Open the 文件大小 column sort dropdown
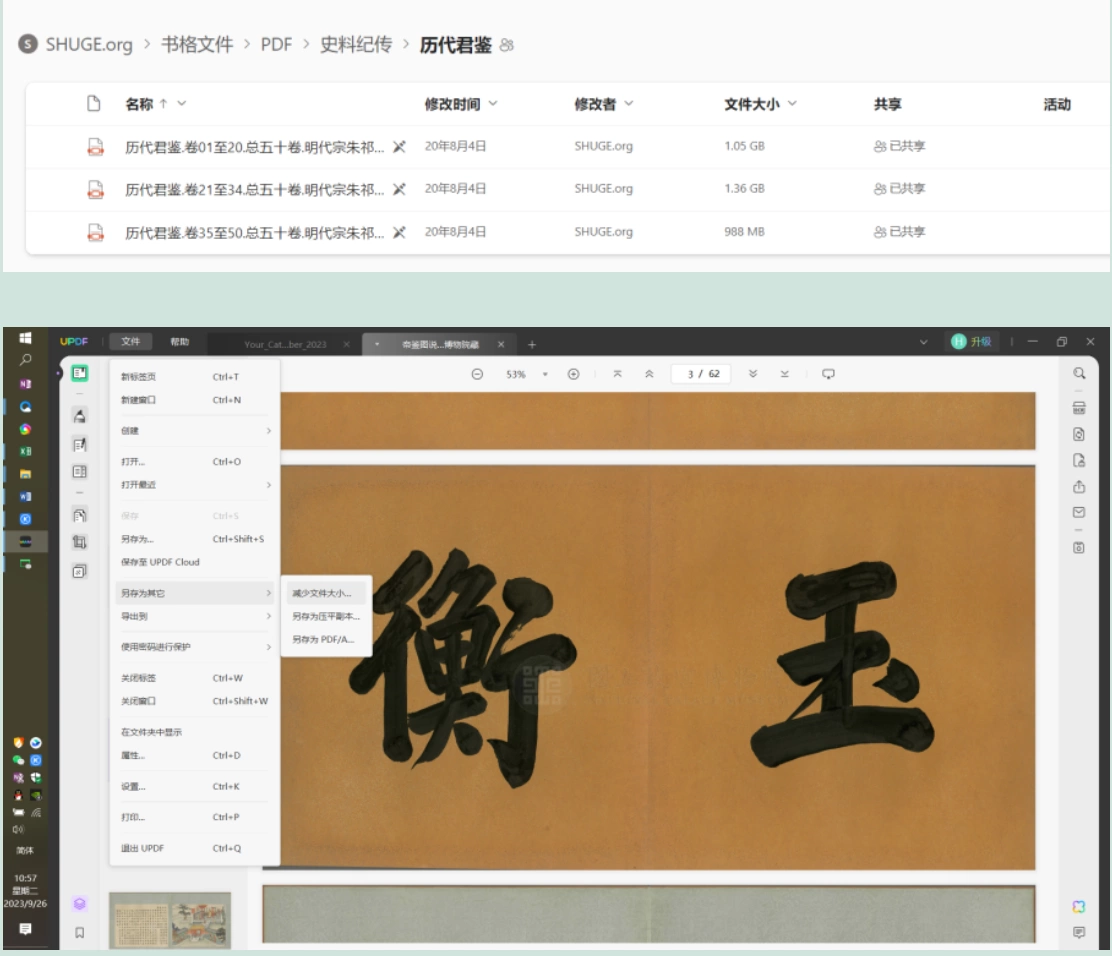The height and width of the screenshot is (956, 1112). click(792, 104)
